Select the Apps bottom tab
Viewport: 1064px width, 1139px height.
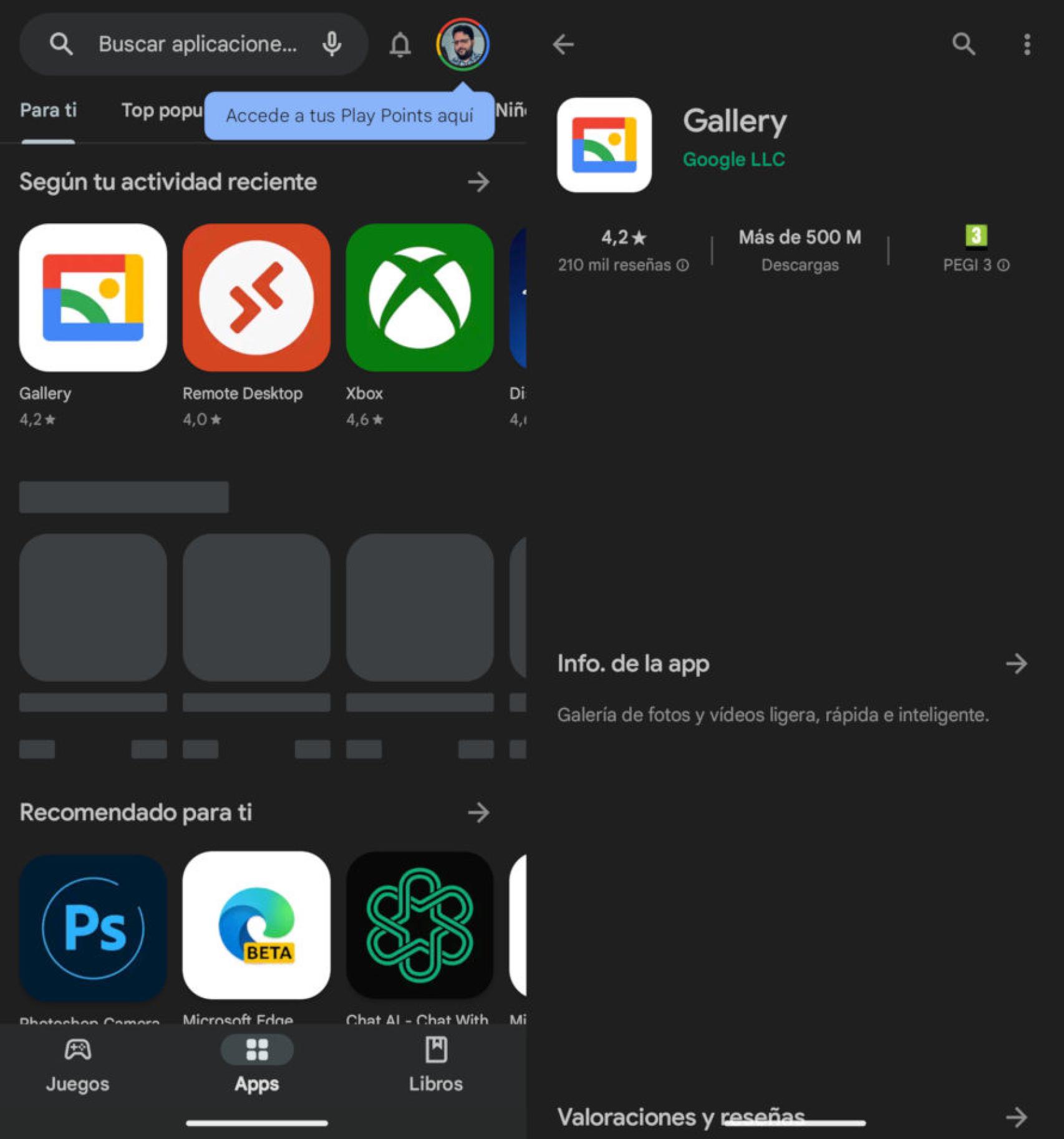(257, 1065)
